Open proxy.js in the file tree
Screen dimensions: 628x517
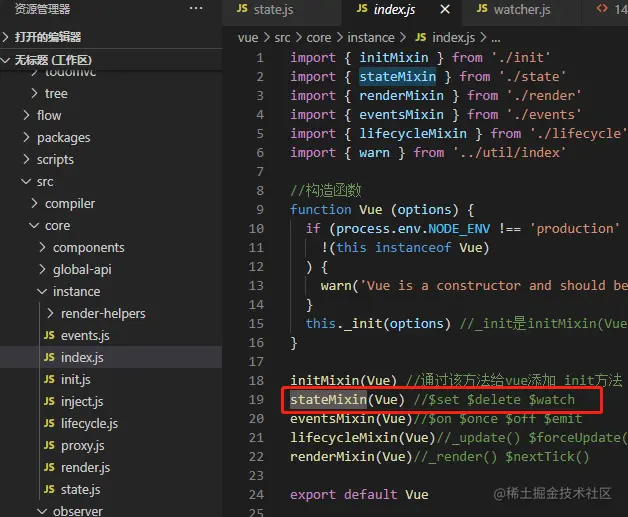tap(111, 445)
